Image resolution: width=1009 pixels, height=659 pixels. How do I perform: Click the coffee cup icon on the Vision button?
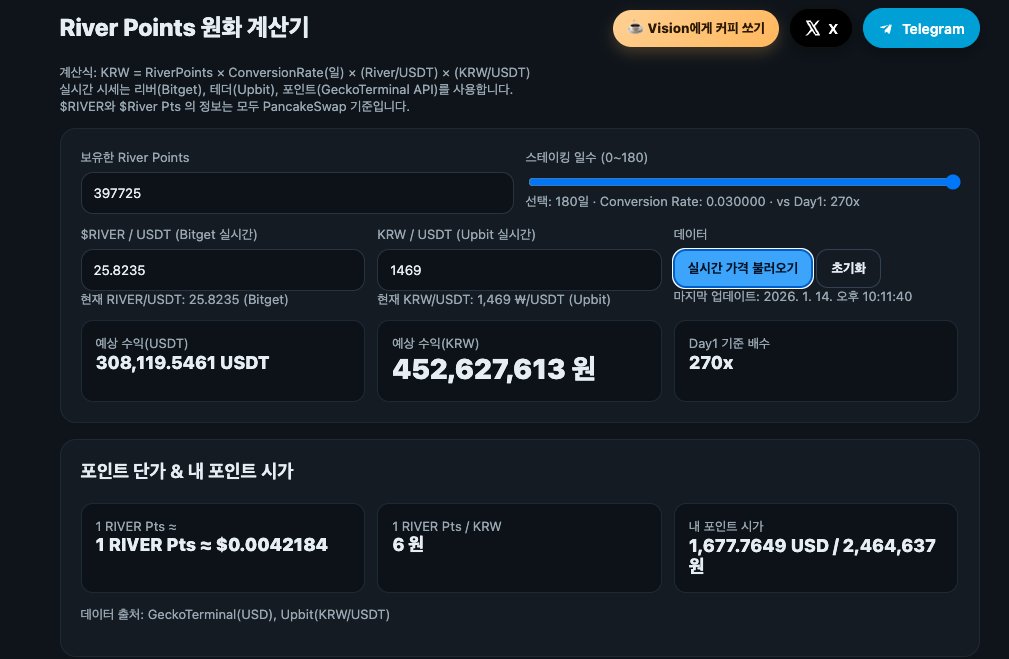point(635,28)
